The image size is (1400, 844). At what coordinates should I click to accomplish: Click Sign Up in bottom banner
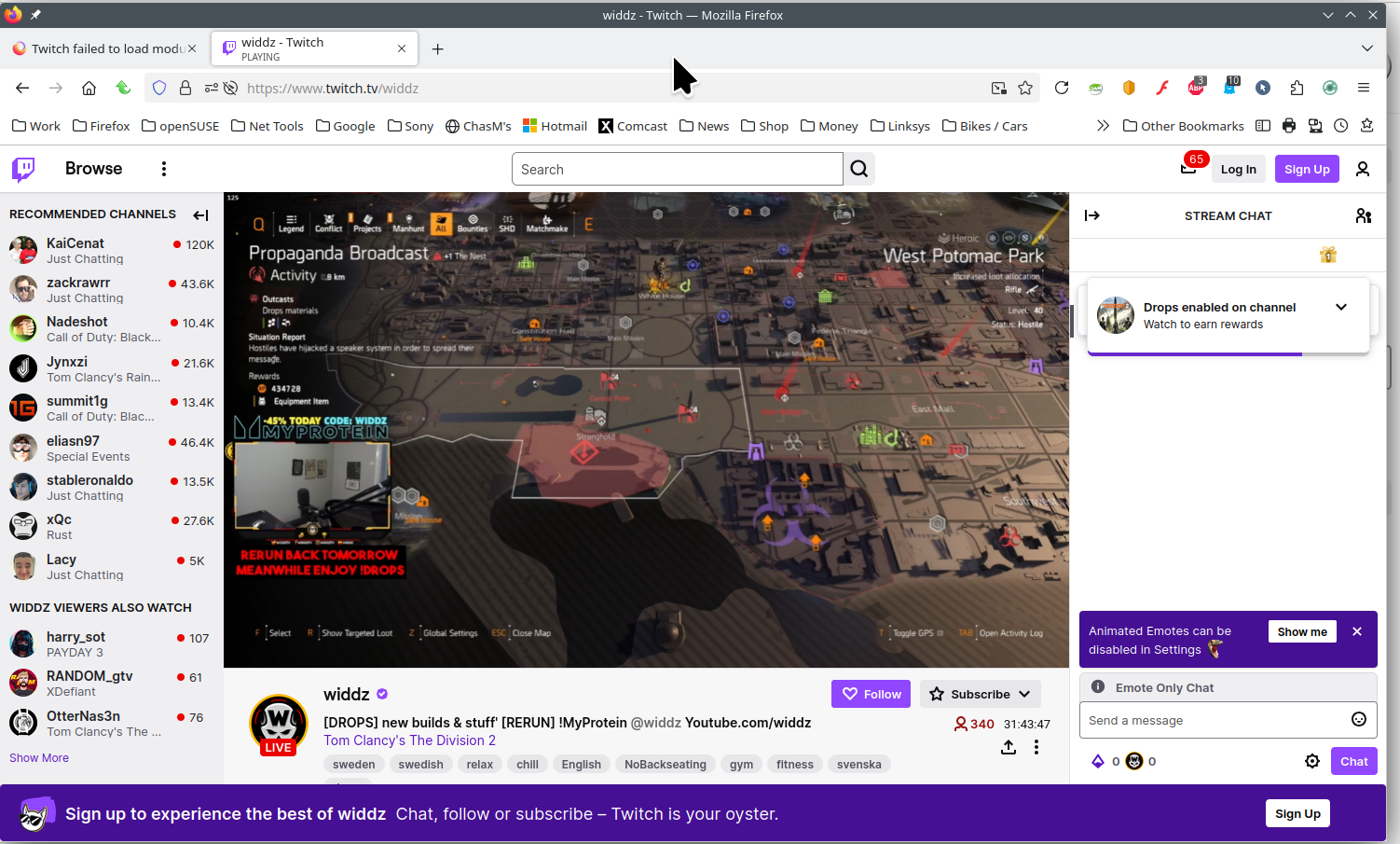click(1297, 813)
